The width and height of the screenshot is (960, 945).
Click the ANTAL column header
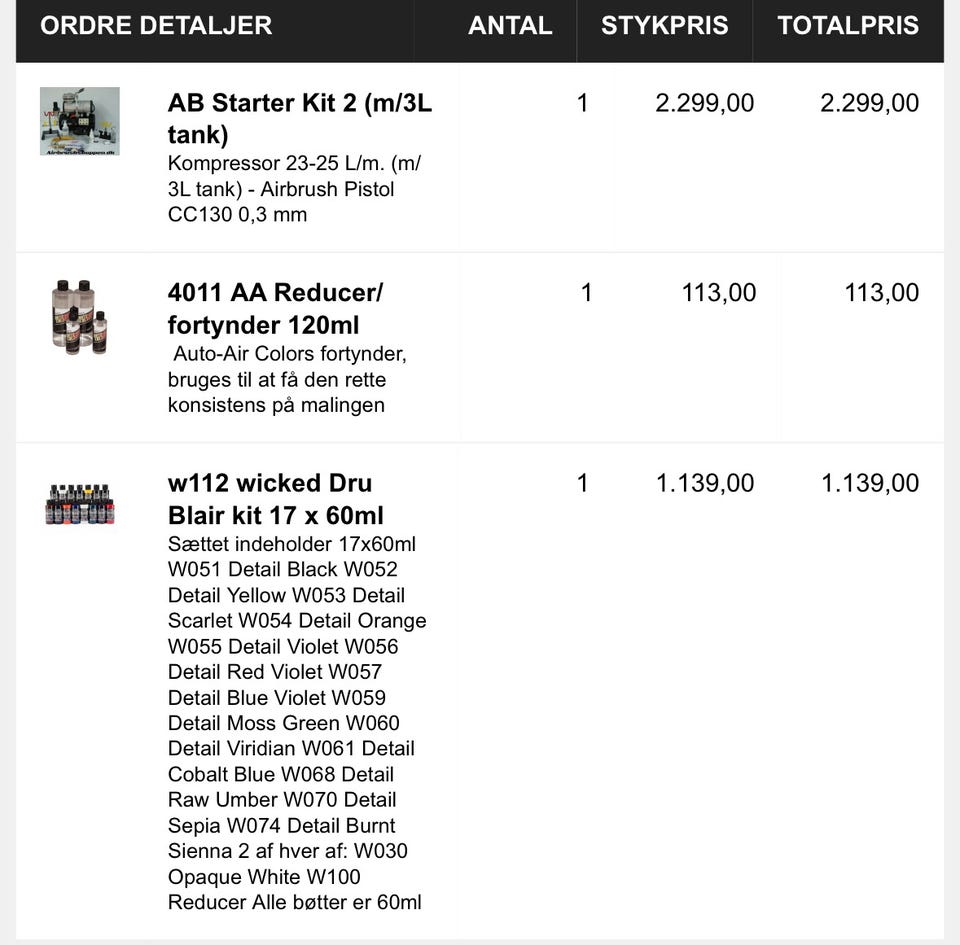click(510, 26)
